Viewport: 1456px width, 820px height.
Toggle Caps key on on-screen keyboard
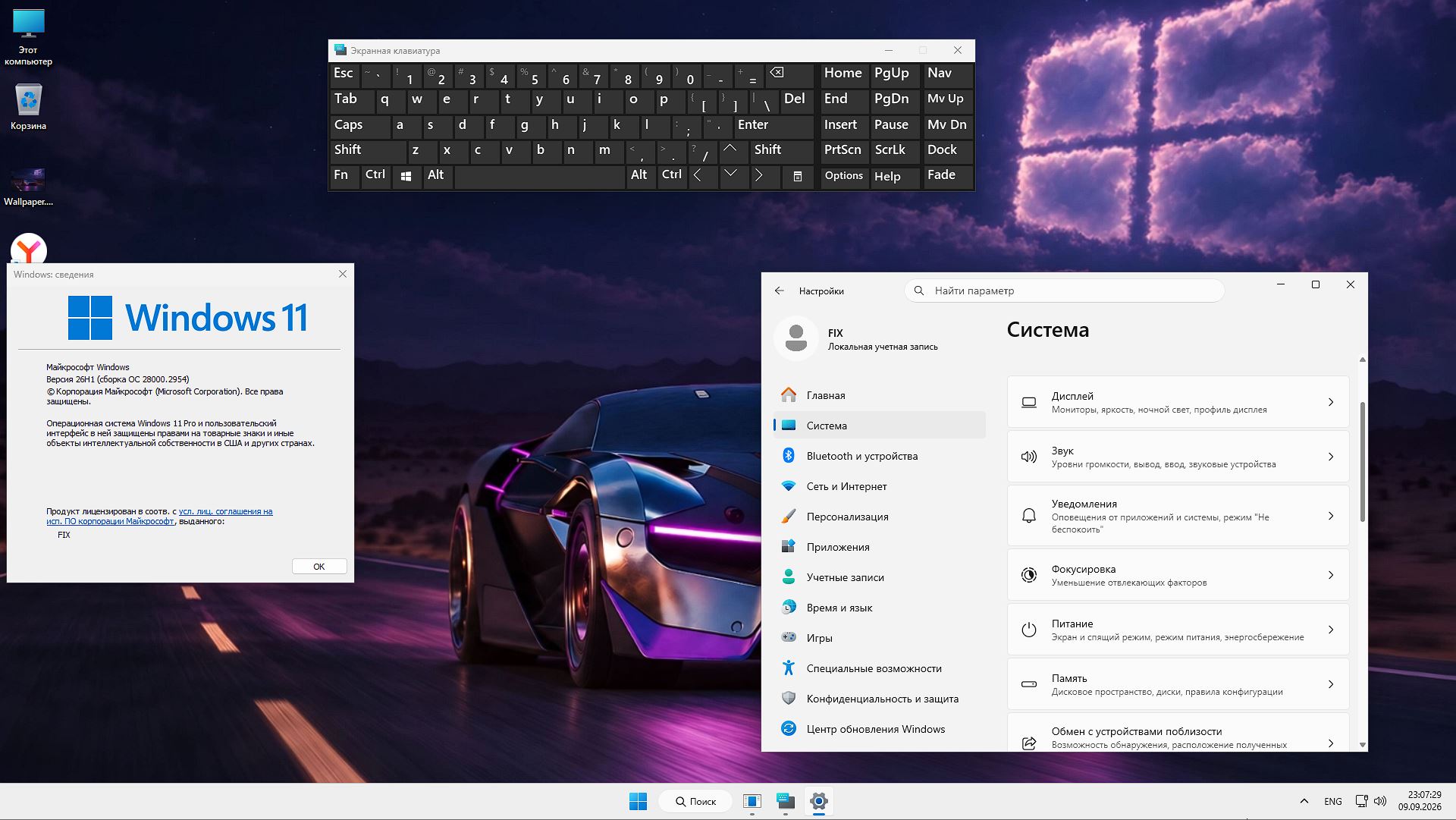point(360,125)
